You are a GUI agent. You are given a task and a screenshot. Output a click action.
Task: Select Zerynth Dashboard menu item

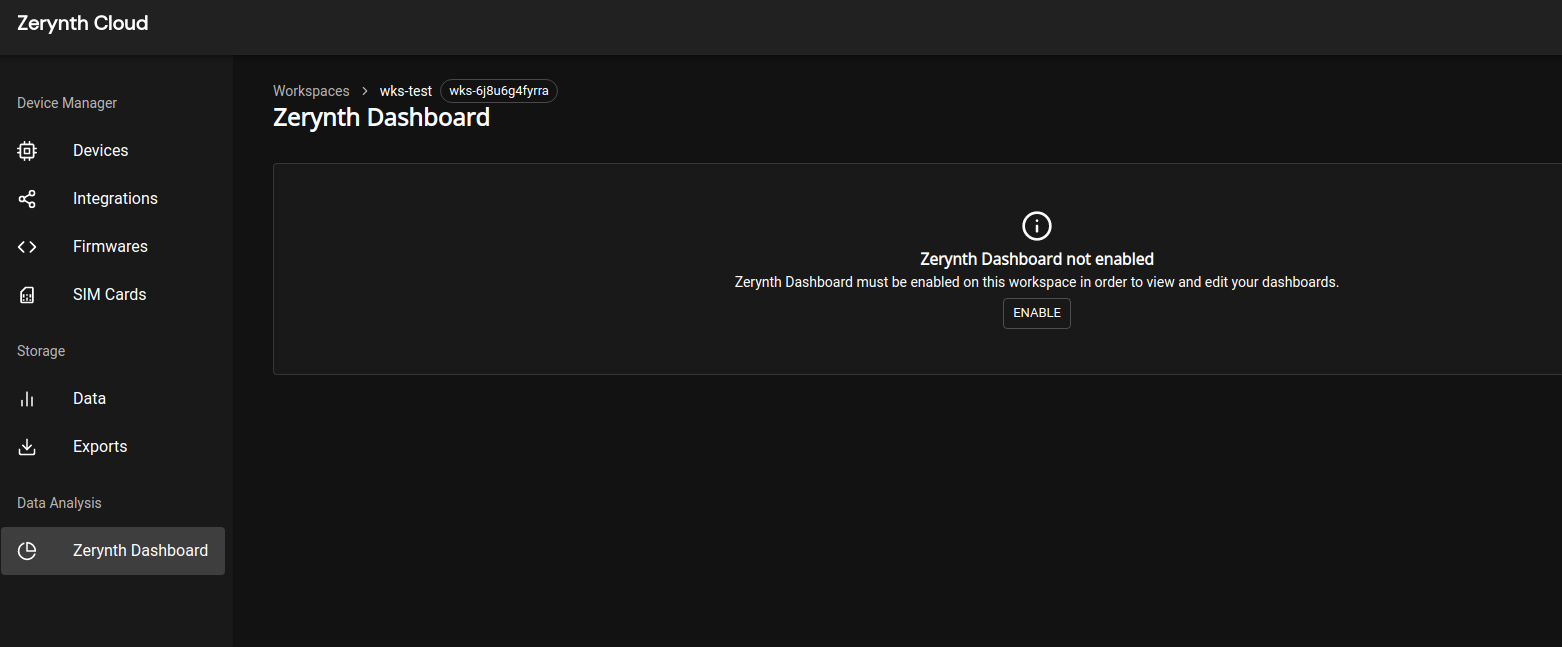(x=113, y=551)
